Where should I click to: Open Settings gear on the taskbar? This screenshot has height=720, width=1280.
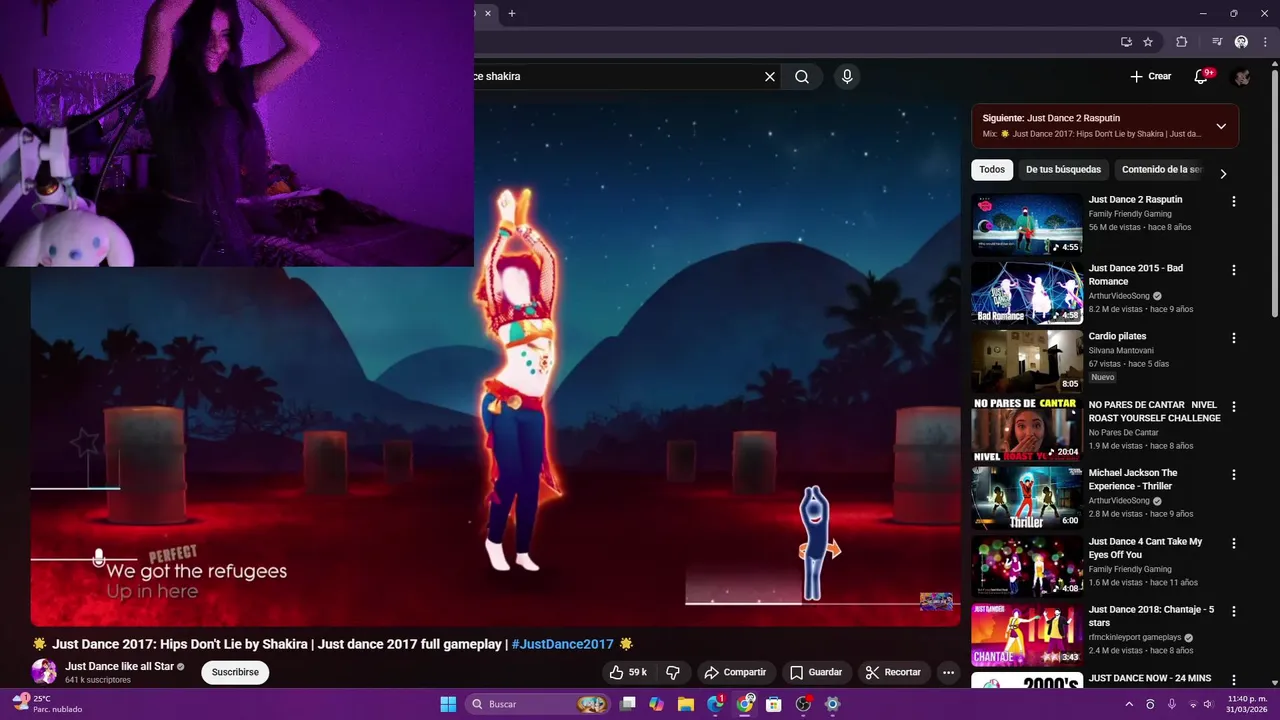pyautogui.click(x=832, y=704)
